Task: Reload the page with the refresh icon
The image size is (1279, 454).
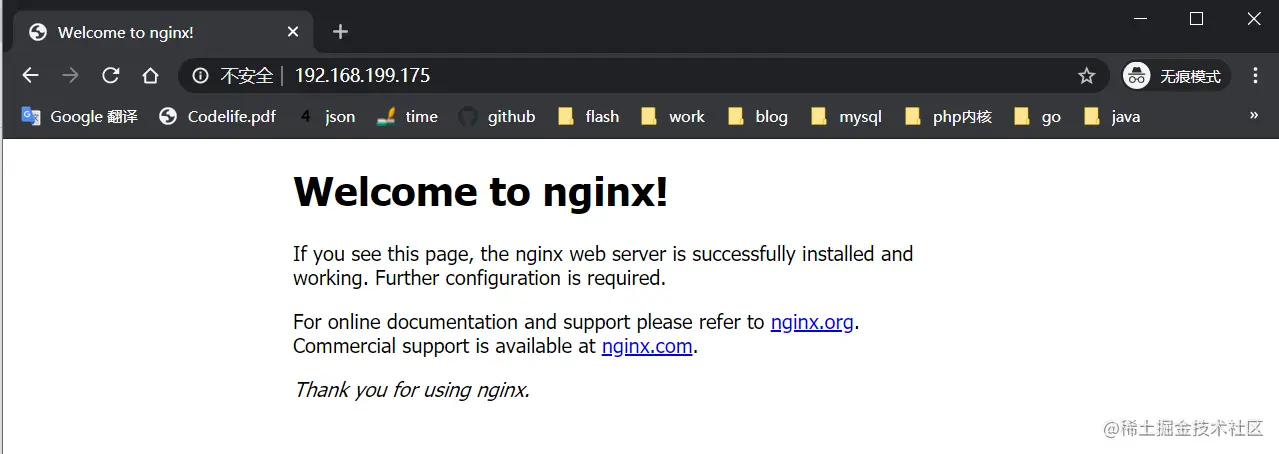Action: (111, 76)
